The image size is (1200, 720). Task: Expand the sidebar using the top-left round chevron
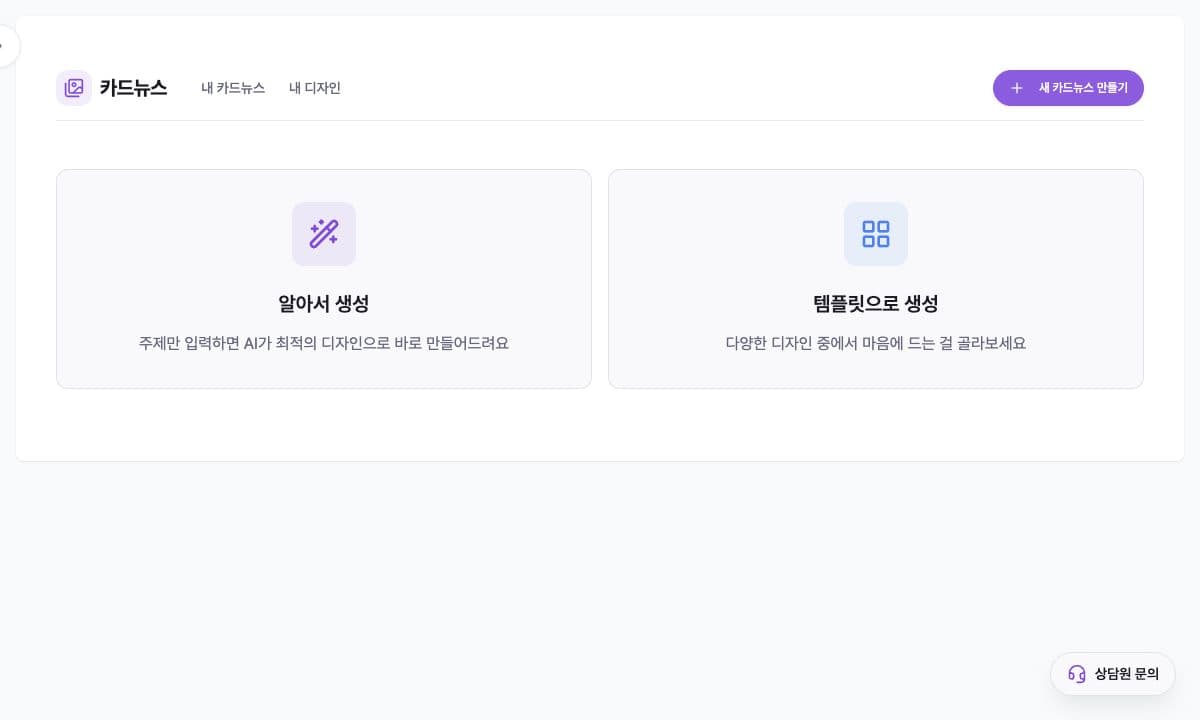coord(4,46)
